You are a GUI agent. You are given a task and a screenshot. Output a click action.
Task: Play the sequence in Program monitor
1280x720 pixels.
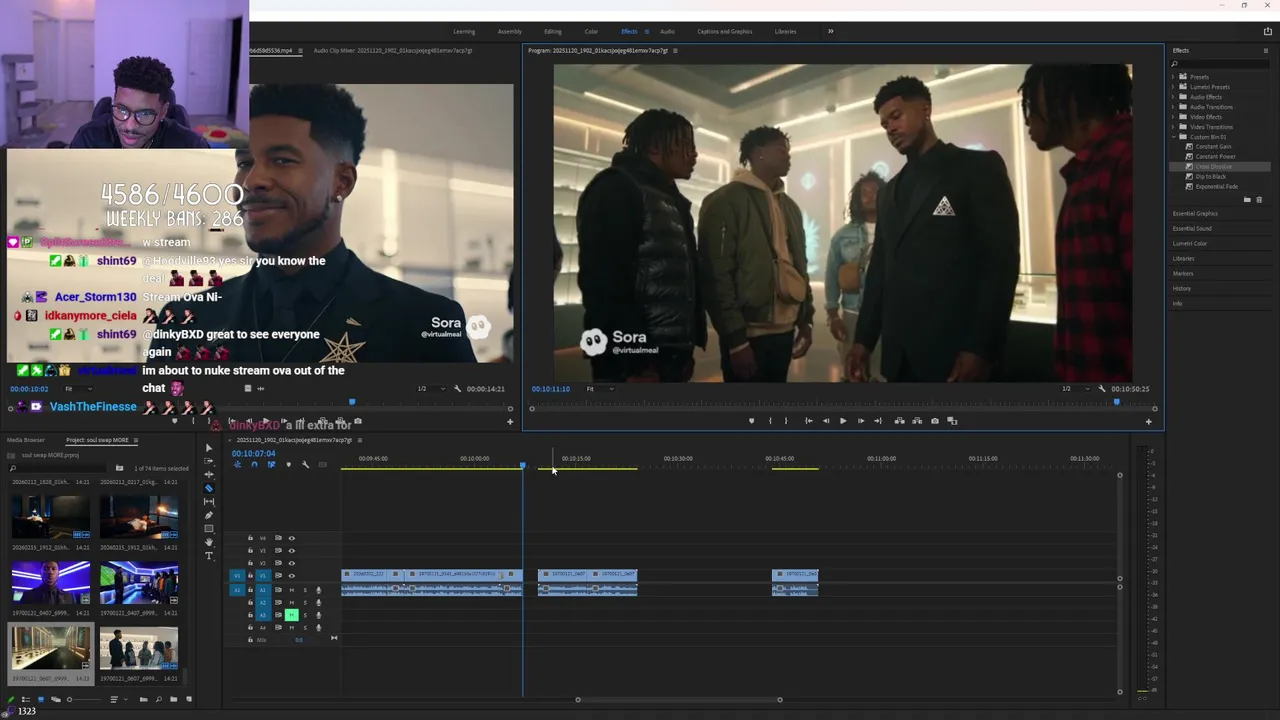click(843, 421)
